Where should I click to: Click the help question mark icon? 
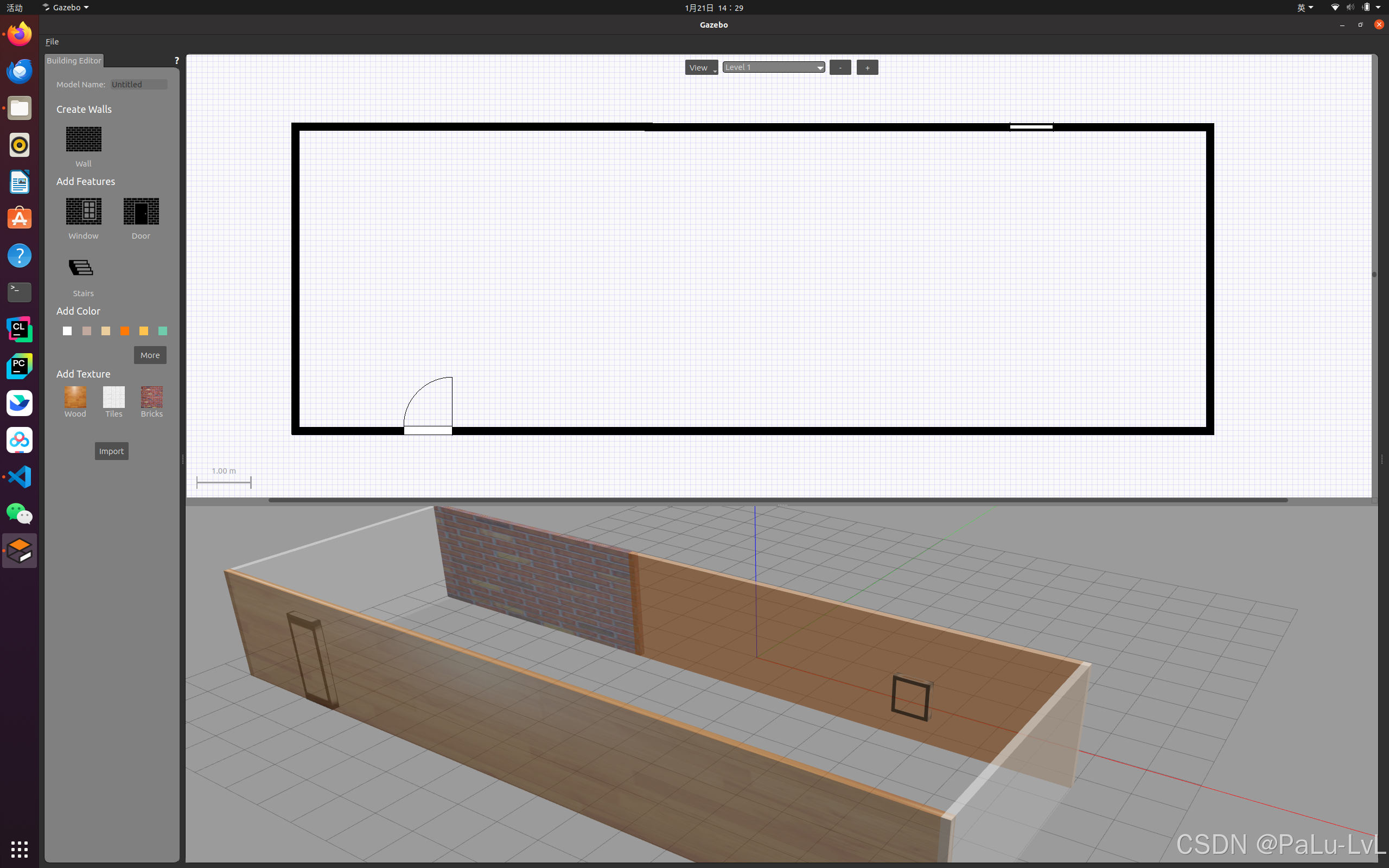click(177, 61)
